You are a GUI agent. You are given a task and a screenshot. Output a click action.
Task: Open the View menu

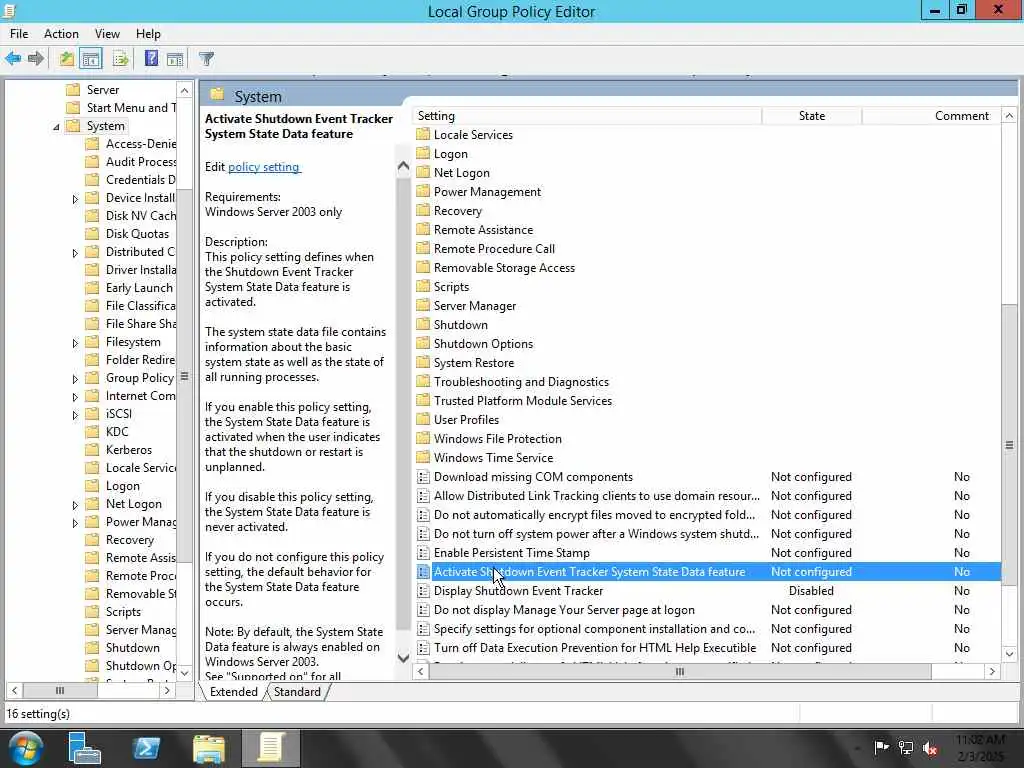(x=107, y=34)
